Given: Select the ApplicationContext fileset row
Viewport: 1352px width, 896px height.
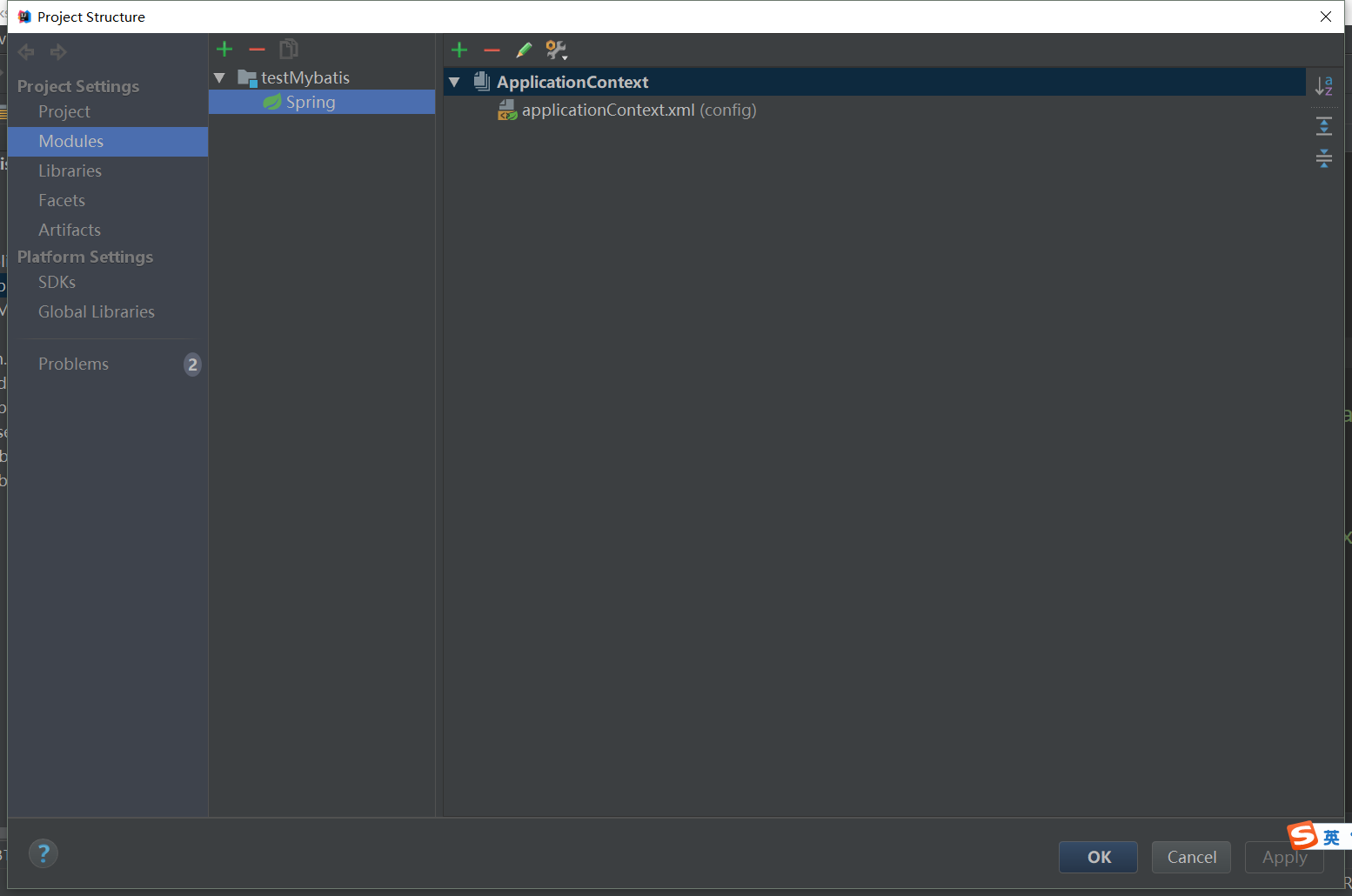Looking at the screenshot, I should 875,82.
